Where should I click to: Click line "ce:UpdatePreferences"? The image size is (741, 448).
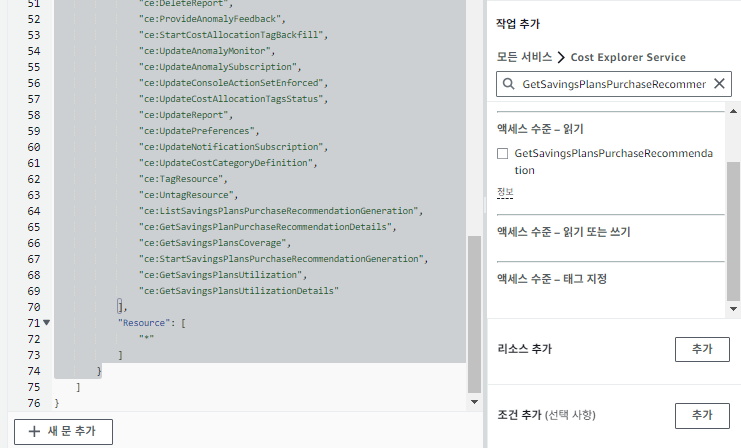[x=199, y=131]
